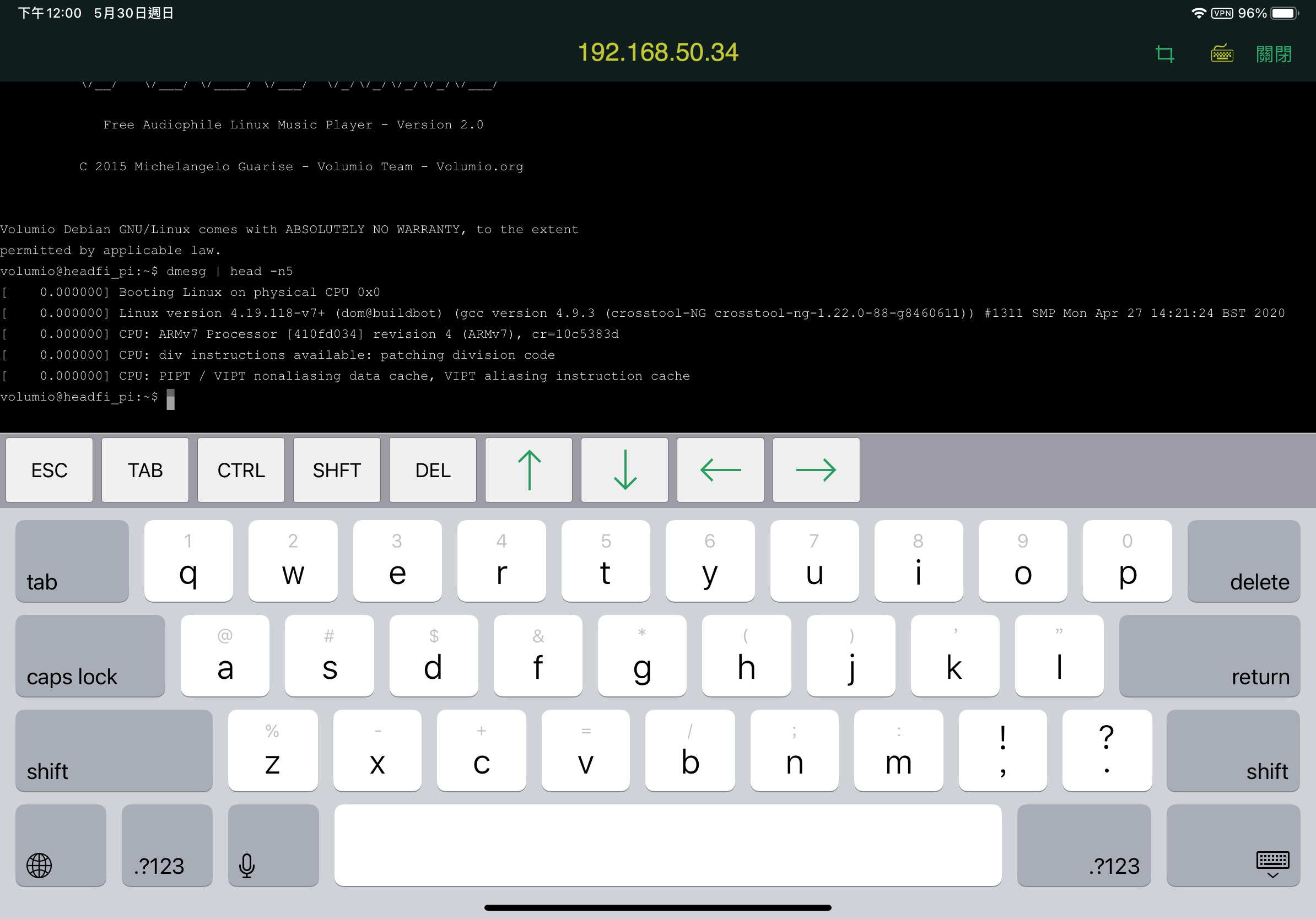Screen dimensions: 1316x919
Task: Tap the u key
Action: (x=815, y=561)
